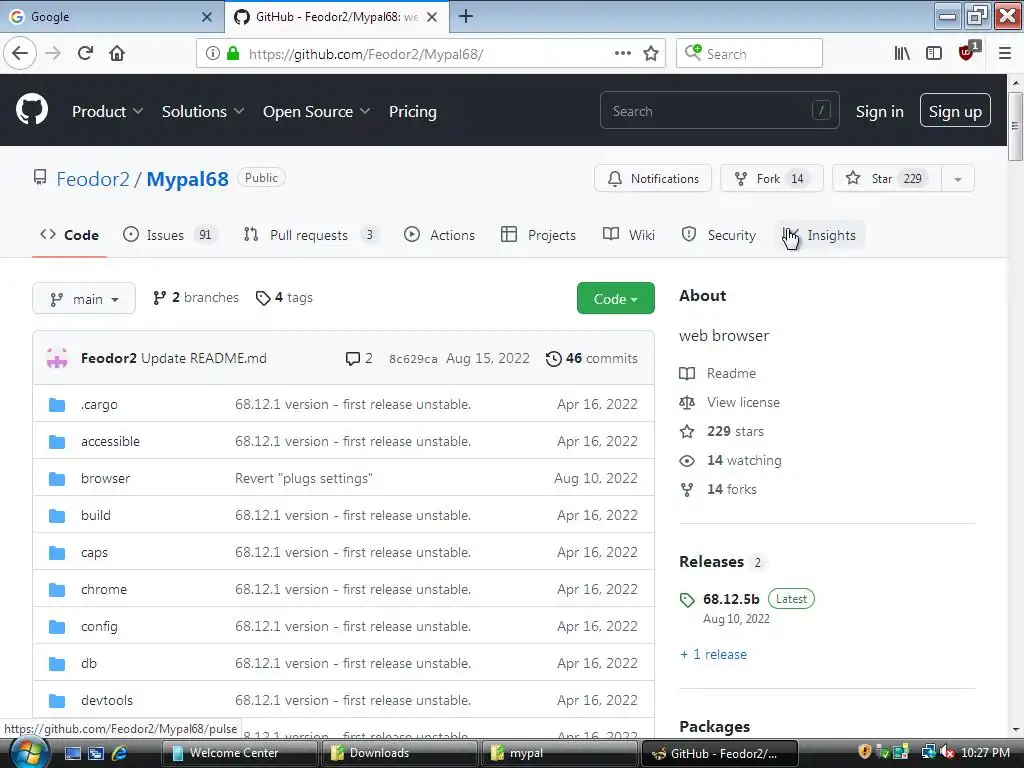Select the Code tab

(x=69, y=235)
